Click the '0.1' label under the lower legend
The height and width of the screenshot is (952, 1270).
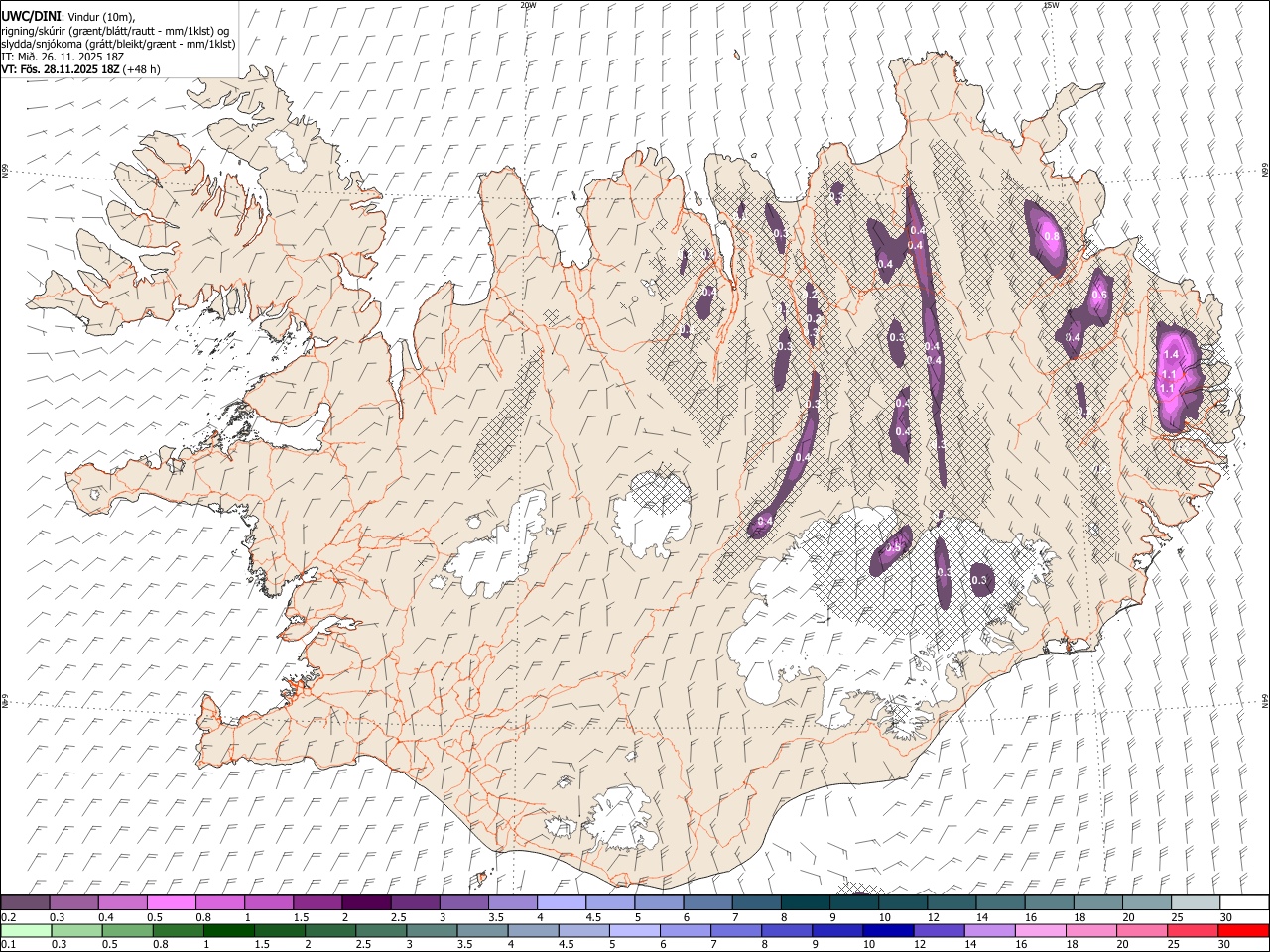click(7, 944)
